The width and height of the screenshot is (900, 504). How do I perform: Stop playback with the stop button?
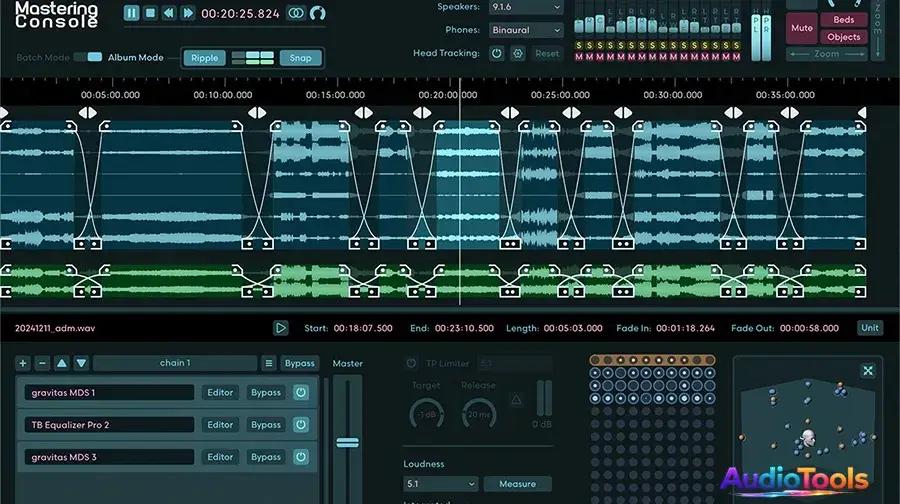click(150, 13)
